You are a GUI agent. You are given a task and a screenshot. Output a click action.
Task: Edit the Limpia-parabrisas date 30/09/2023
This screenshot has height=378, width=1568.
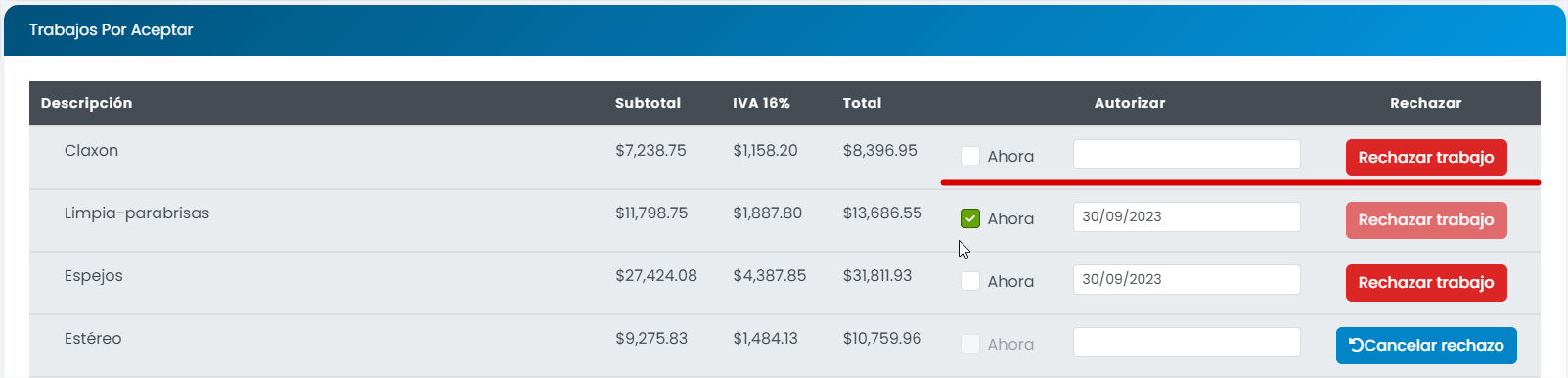tap(1187, 216)
